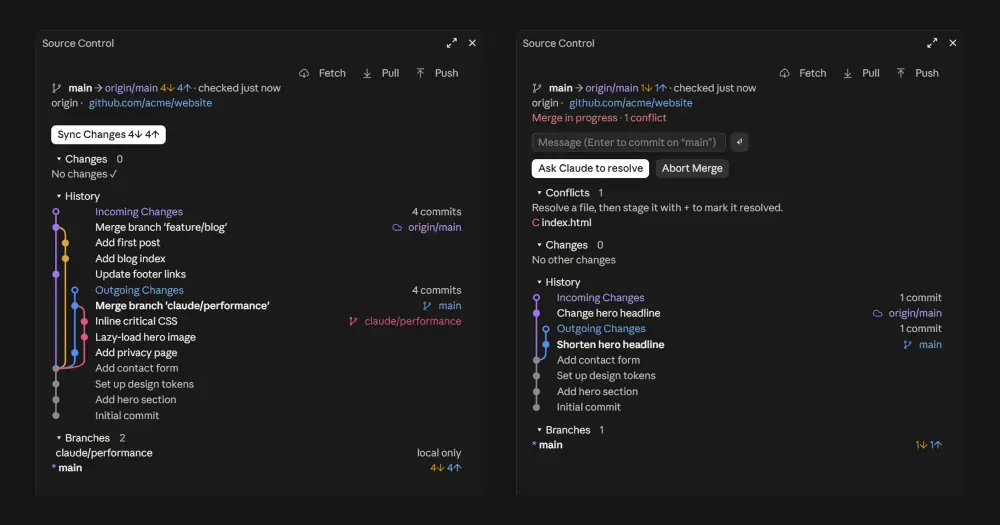Click Outgoing Changes heading in left history
Image resolution: width=1000 pixels, height=525 pixels.
pyautogui.click(x=139, y=290)
